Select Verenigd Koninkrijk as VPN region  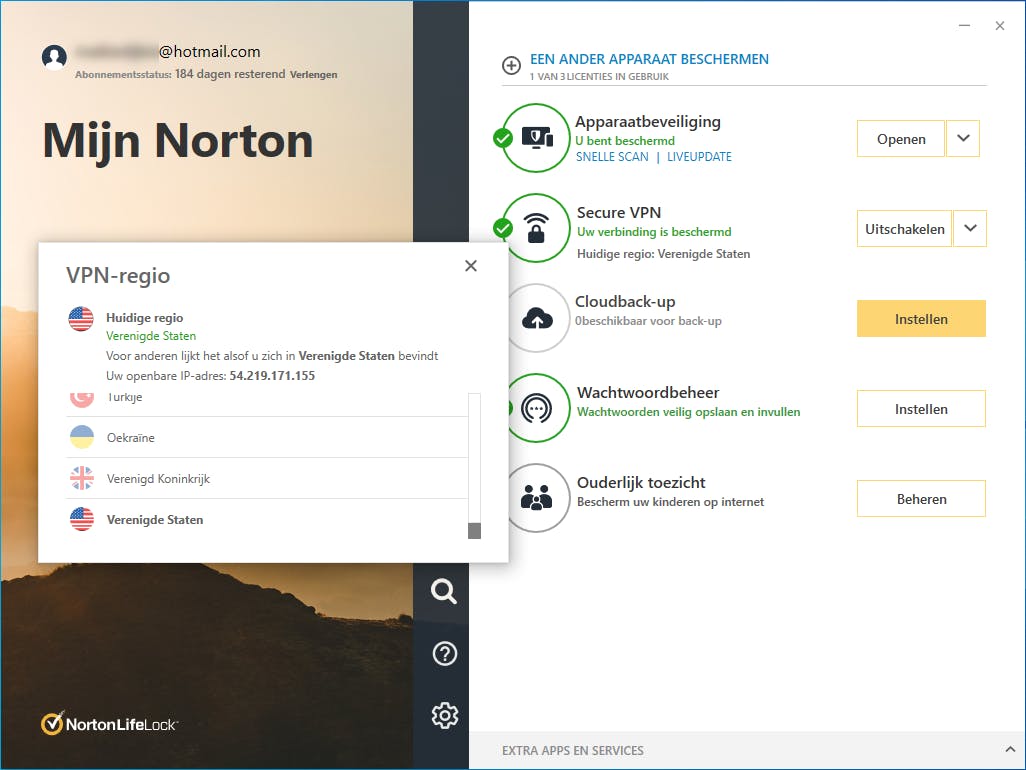point(267,478)
